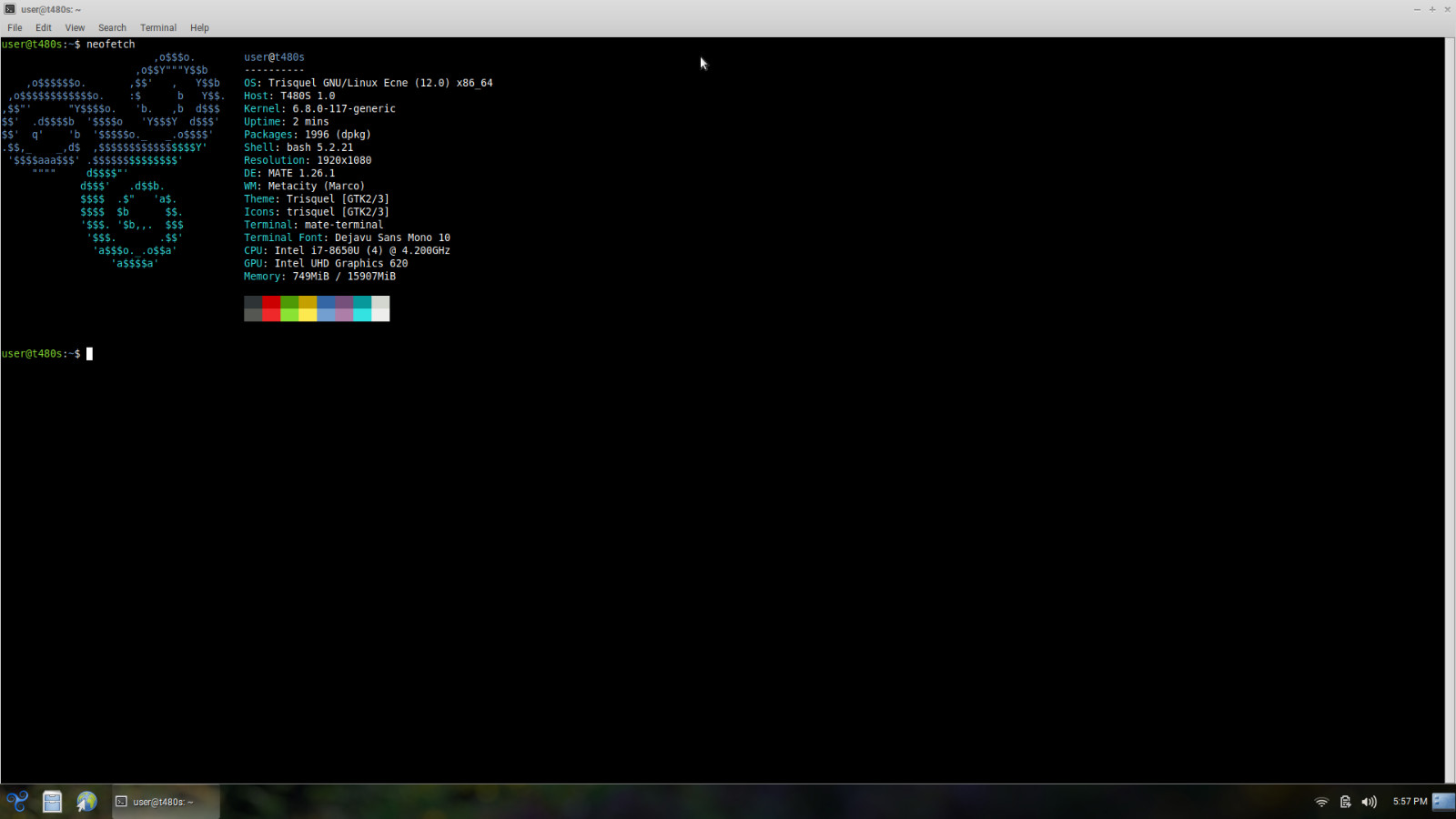Open the File menu
Screen dimensions: 1456x819
[15, 27]
